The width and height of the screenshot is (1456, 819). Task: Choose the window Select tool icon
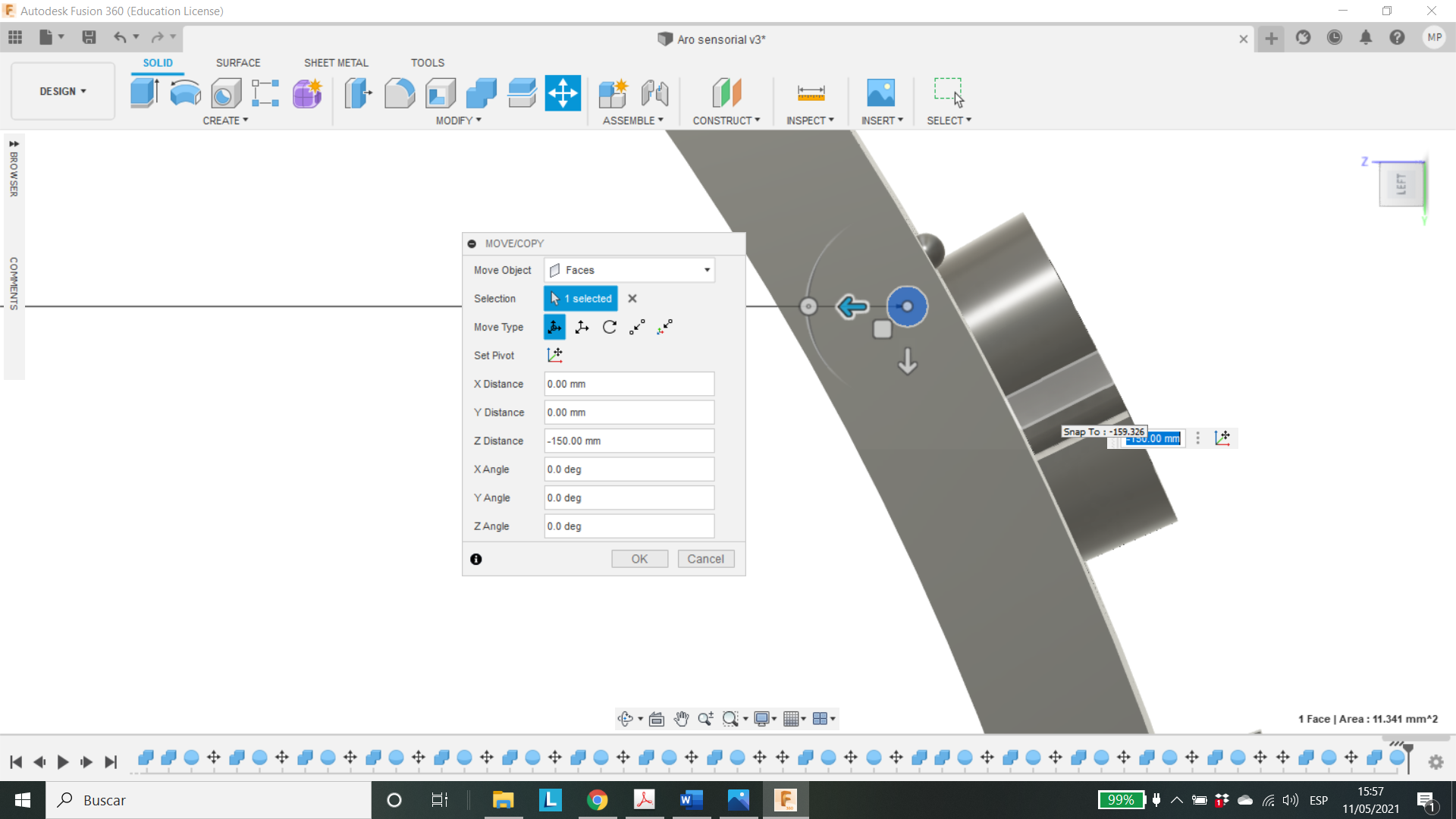[x=949, y=92]
